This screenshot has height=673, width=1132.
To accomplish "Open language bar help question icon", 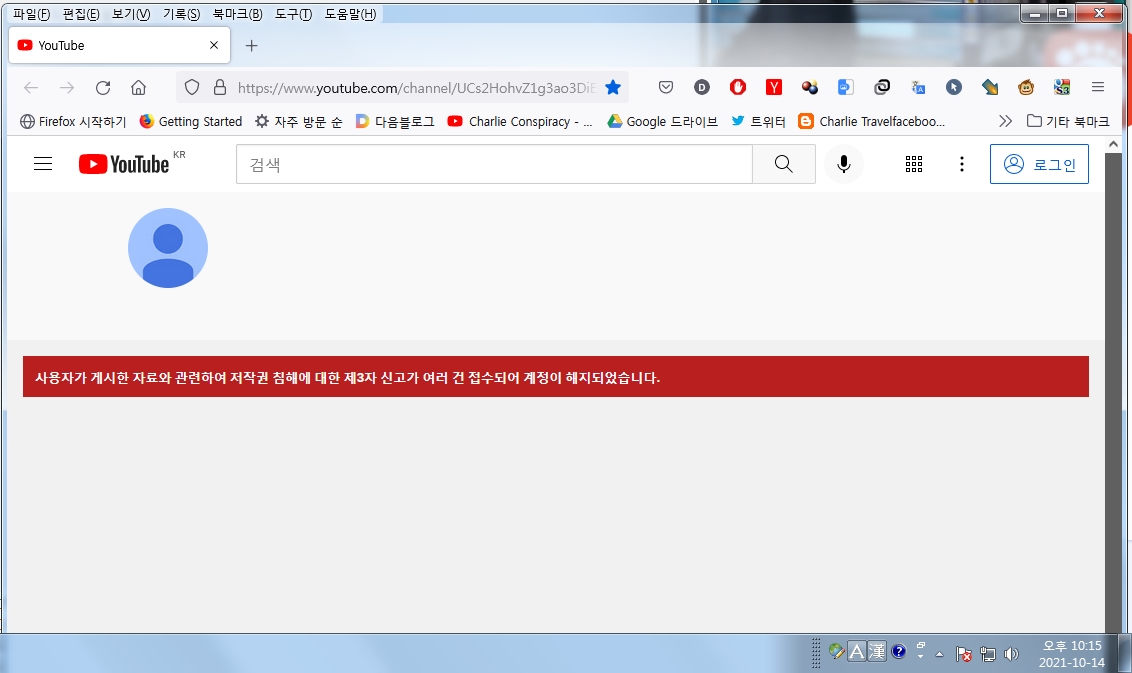I will tap(898, 651).
